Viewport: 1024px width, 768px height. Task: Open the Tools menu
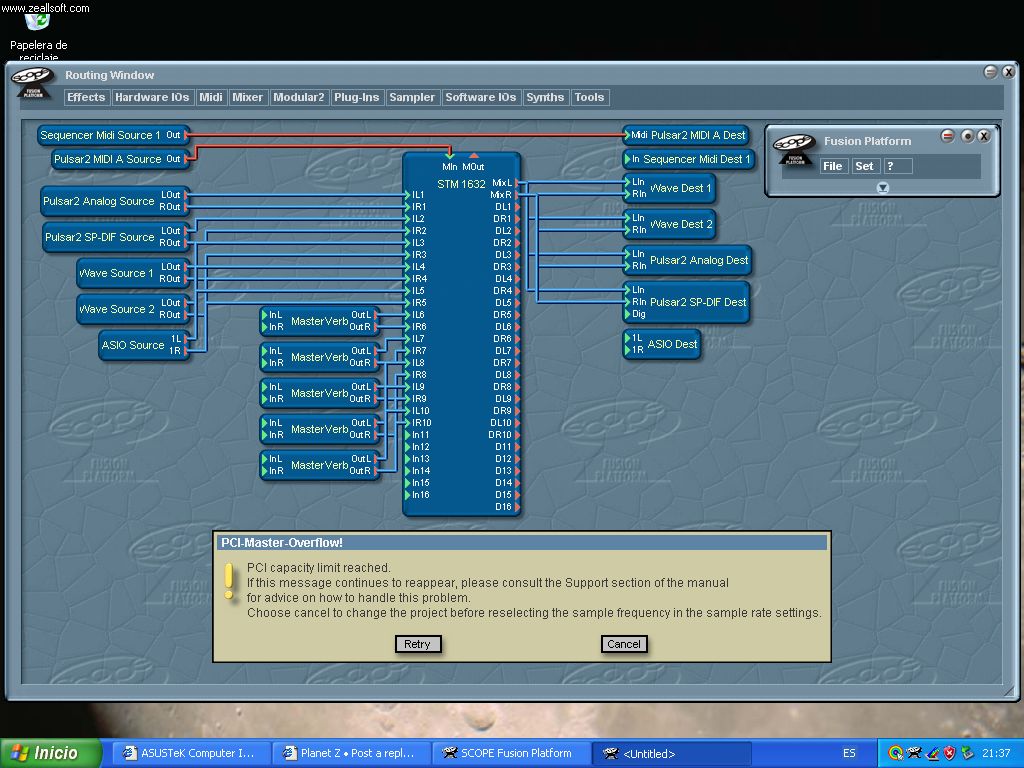pos(590,97)
